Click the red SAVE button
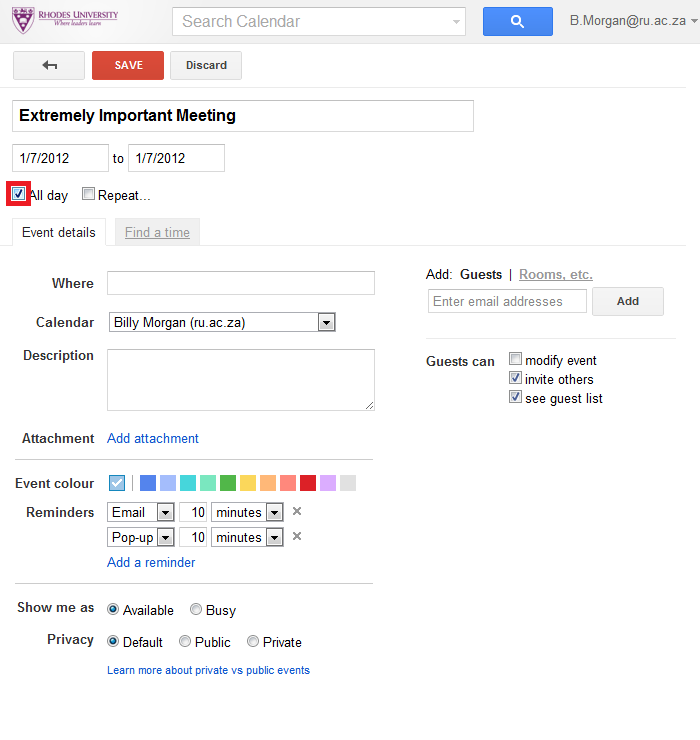Screen dimensions: 700x740 128,65
